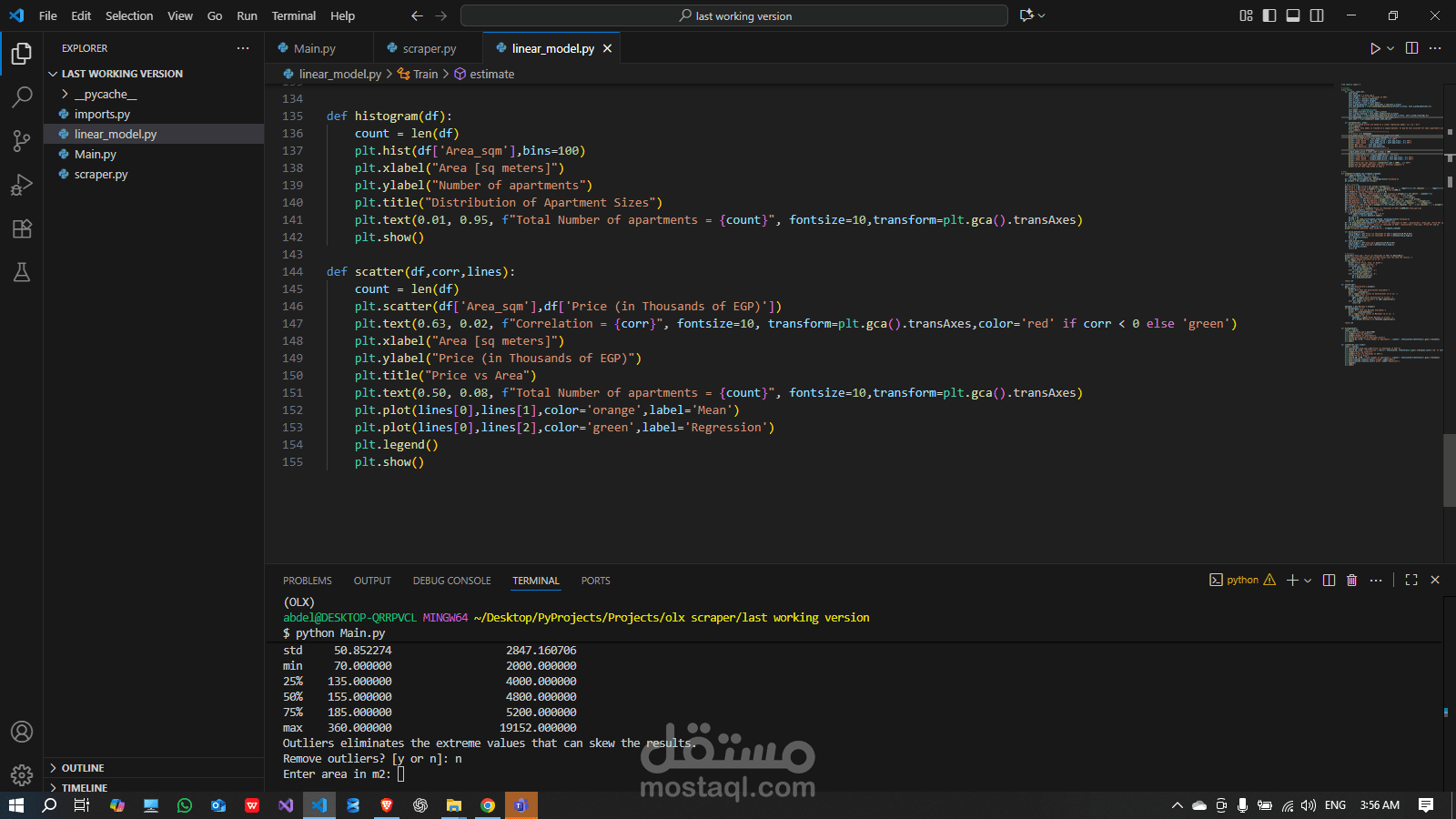Open the Testing flask icon view
This screenshot has height=819, width=1456.
tap(22, 272)
